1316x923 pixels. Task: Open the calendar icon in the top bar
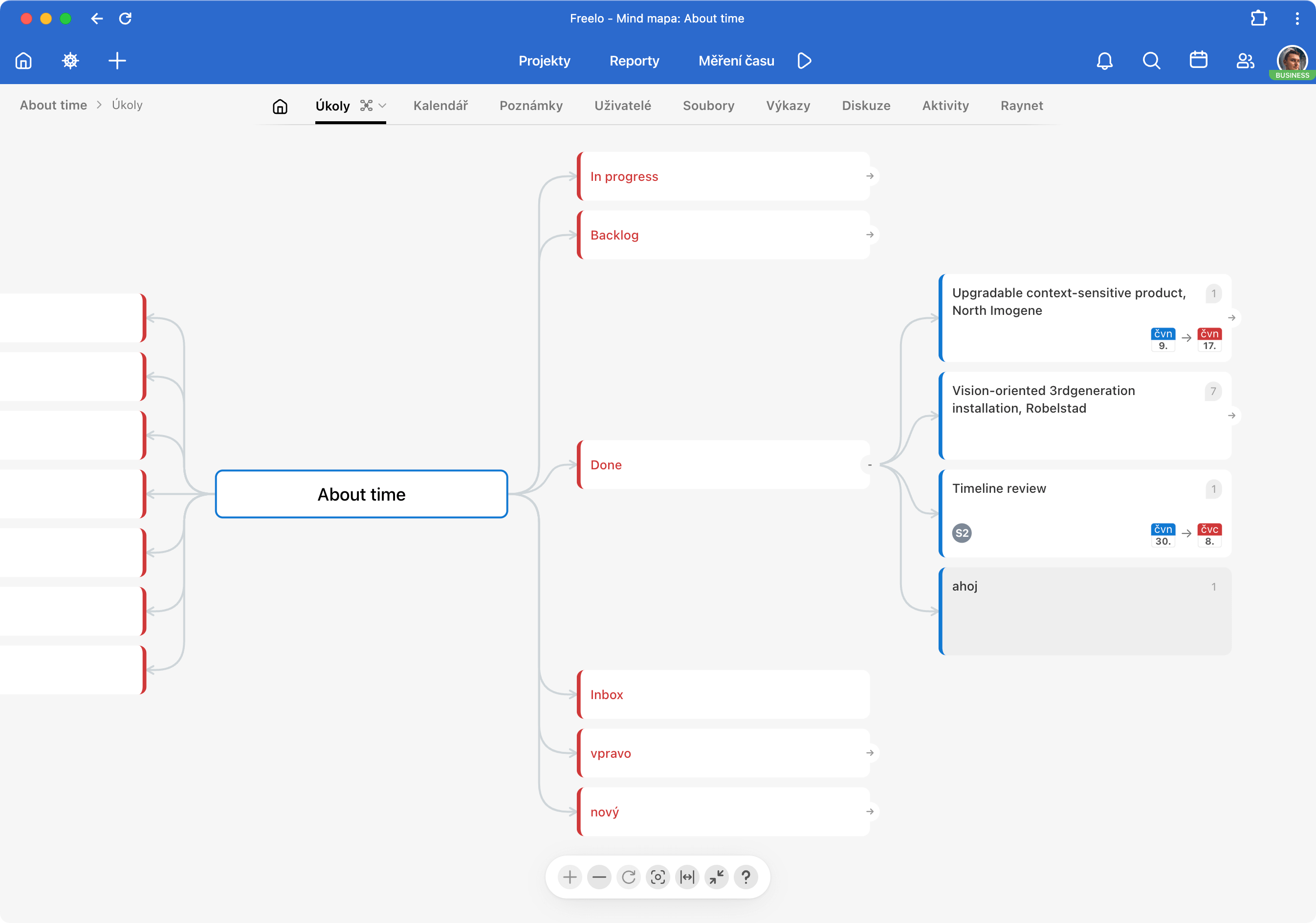coord(1198,60)
